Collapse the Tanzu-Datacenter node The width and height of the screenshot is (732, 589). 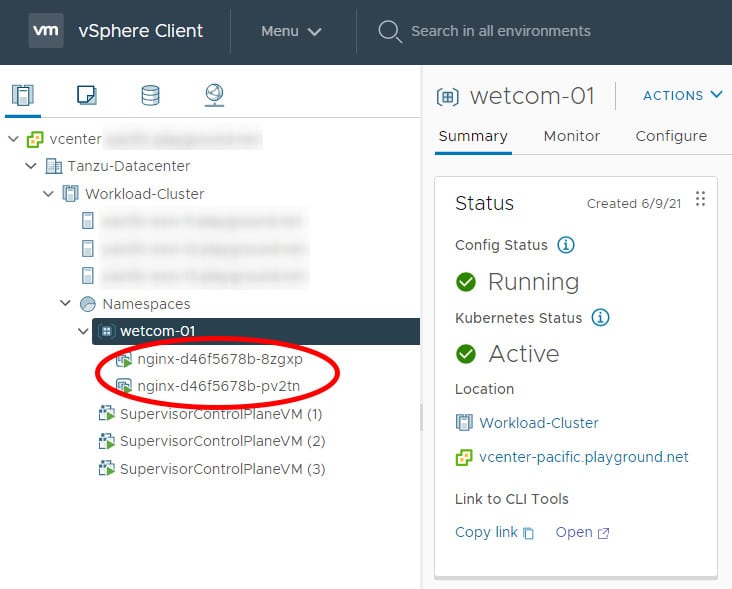[x=31, y=166]
